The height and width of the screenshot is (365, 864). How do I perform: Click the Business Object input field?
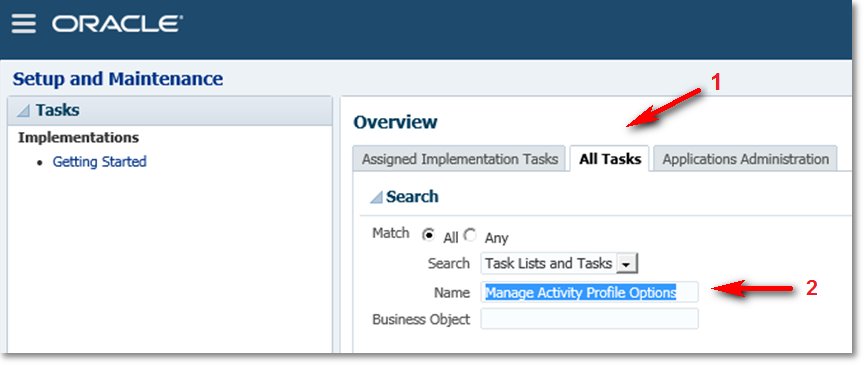click(x=589, y=319)
